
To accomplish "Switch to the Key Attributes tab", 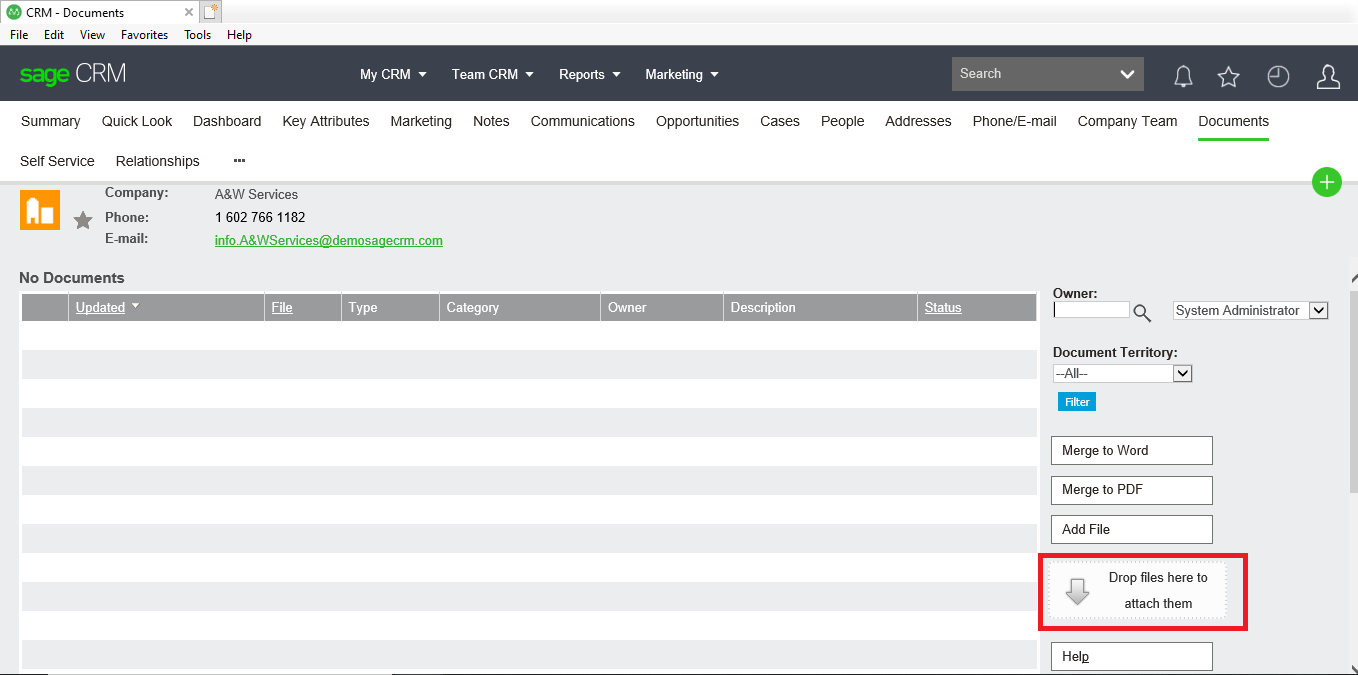I will pyautogui.click(x=326, y=121).
